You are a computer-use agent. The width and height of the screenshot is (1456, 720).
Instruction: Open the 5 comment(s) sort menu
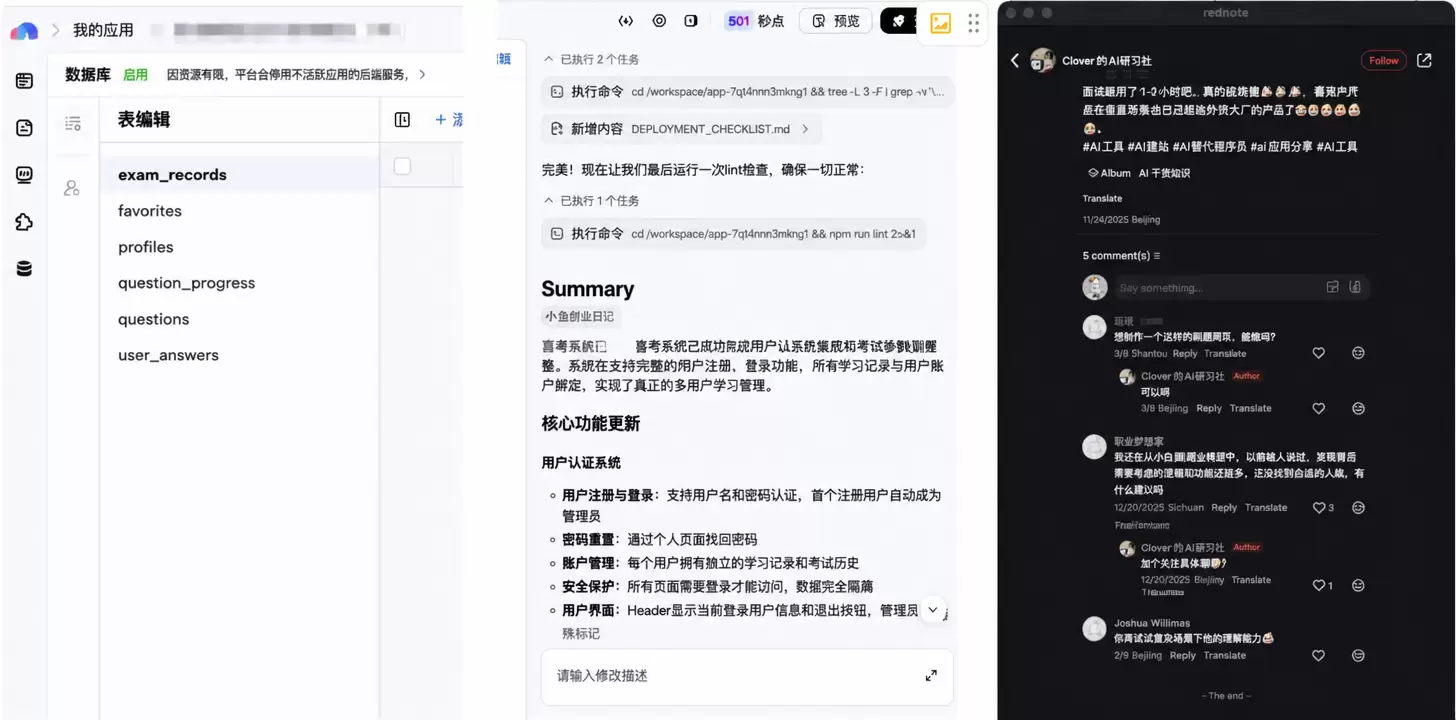[1121, 256]
